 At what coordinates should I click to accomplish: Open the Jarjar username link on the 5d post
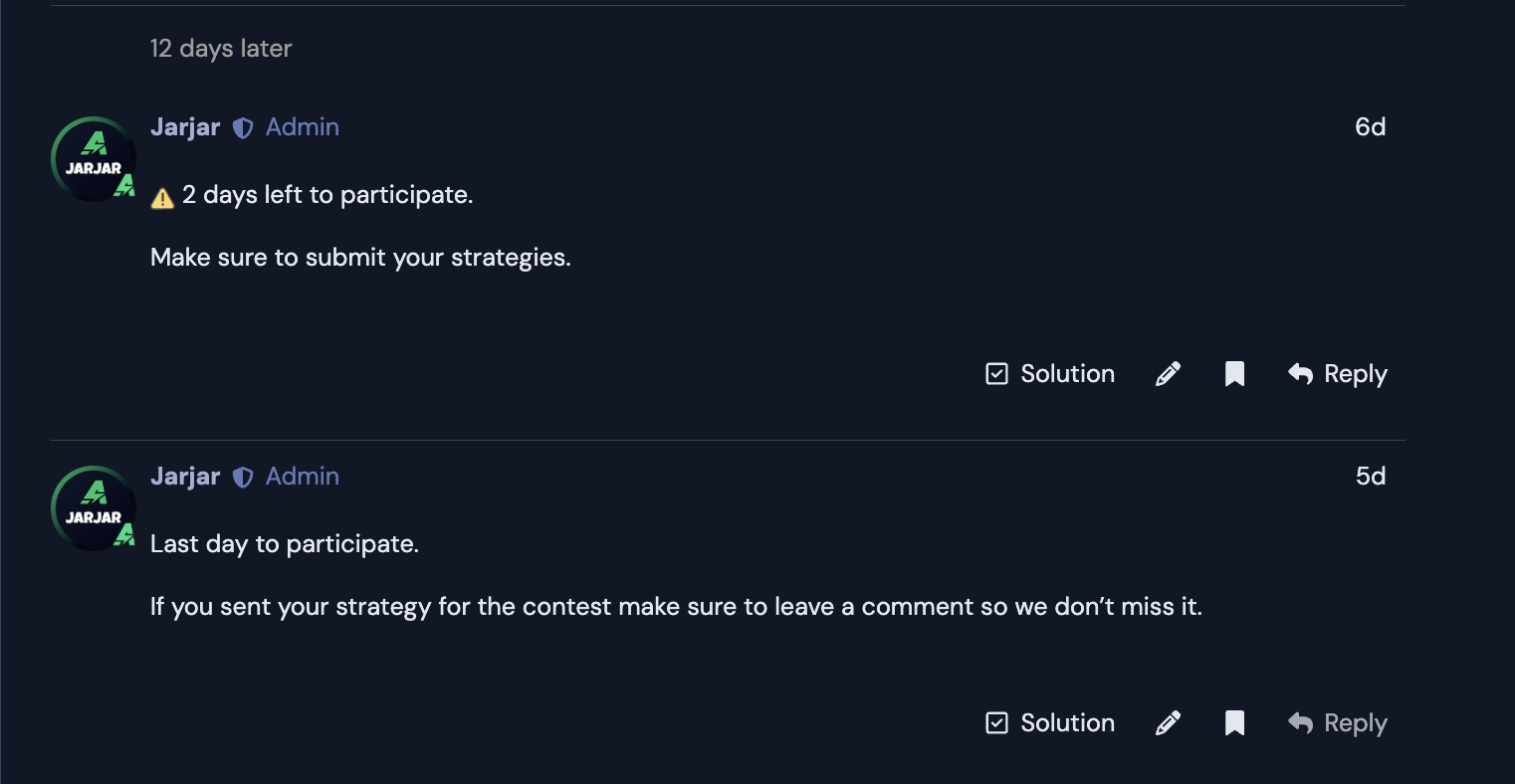pos(185,477)
